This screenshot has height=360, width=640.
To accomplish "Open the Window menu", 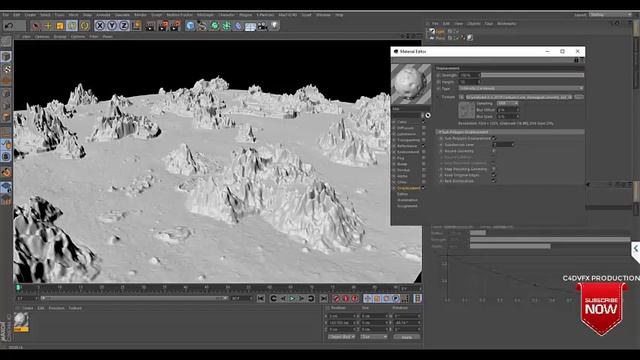I will (x=323, y=15).
